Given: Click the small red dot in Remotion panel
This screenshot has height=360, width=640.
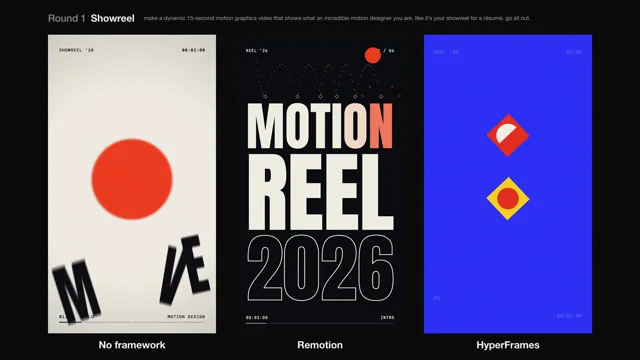Looking at the screenshot, I should [x=373, y=56].
